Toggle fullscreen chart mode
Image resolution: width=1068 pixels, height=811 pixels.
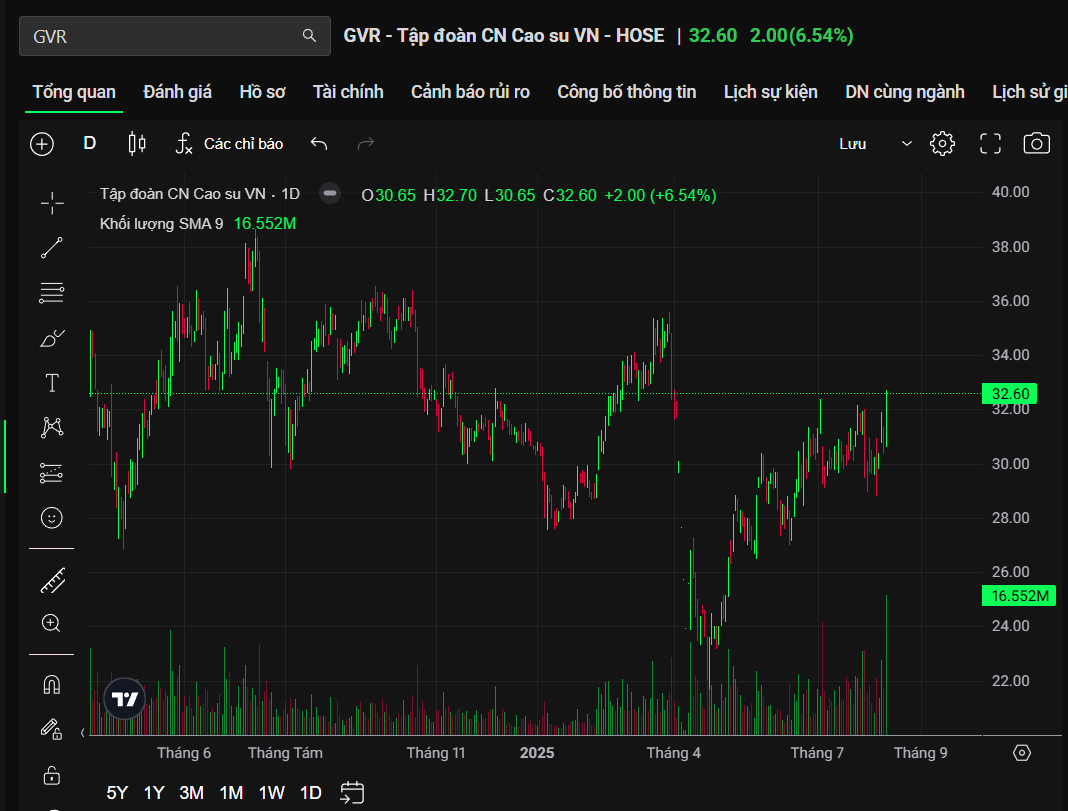pyautogui.click(x=990, y=144)
